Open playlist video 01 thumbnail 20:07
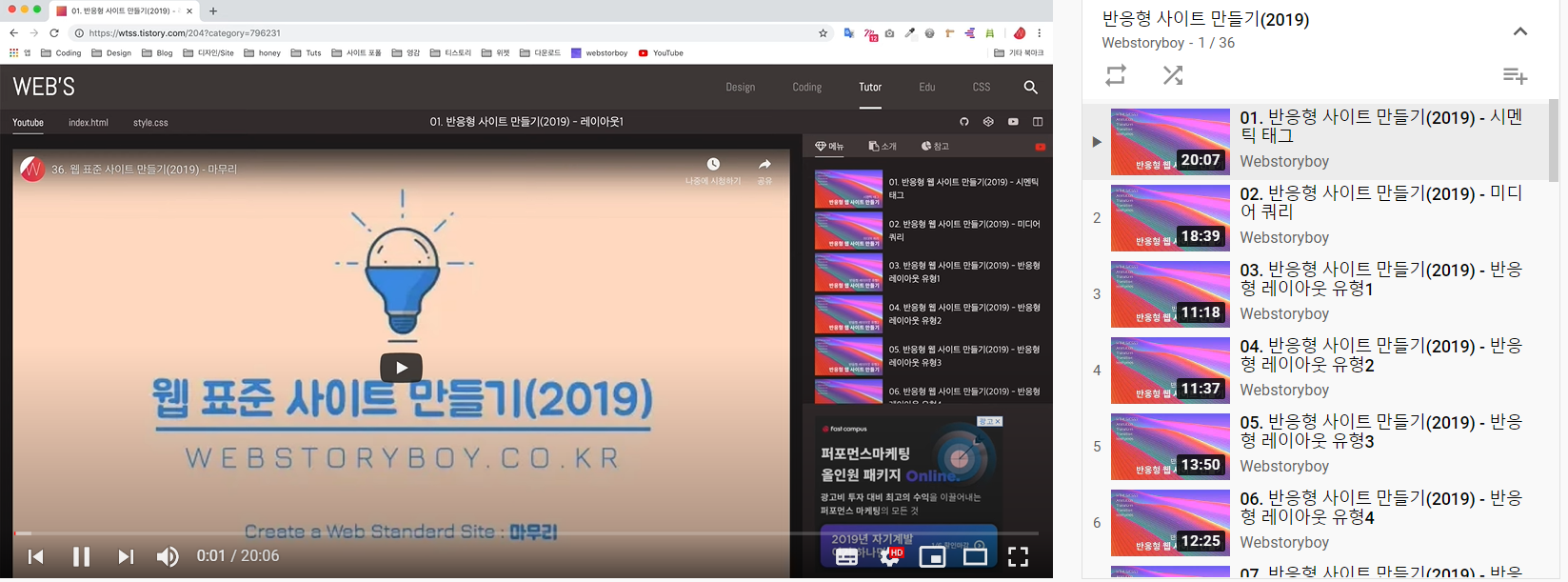 pyautogui.click(x=1170, y=142)
